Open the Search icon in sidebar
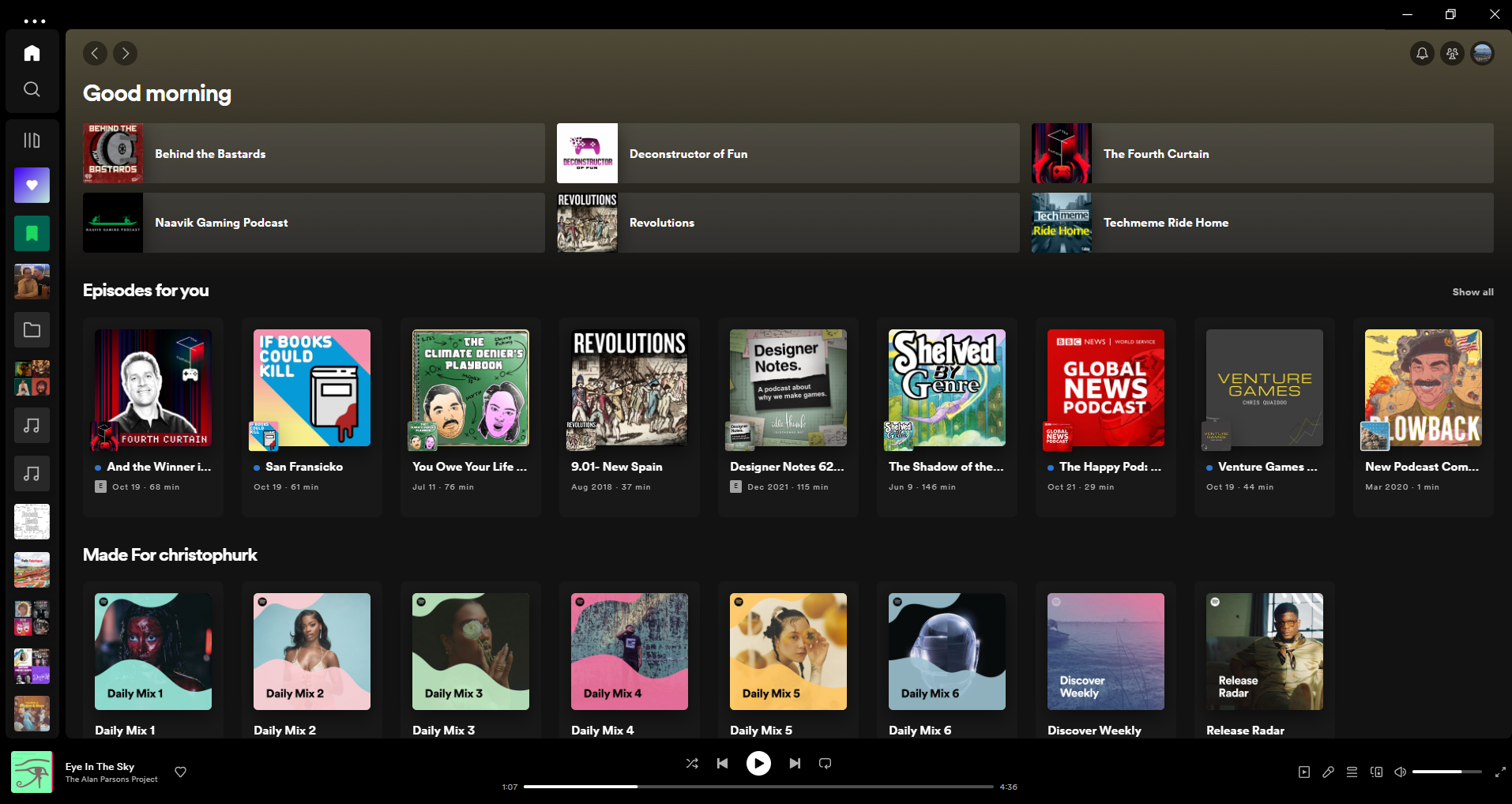The width and height of the screenshot is (1512, 804). tap(32, 89)
